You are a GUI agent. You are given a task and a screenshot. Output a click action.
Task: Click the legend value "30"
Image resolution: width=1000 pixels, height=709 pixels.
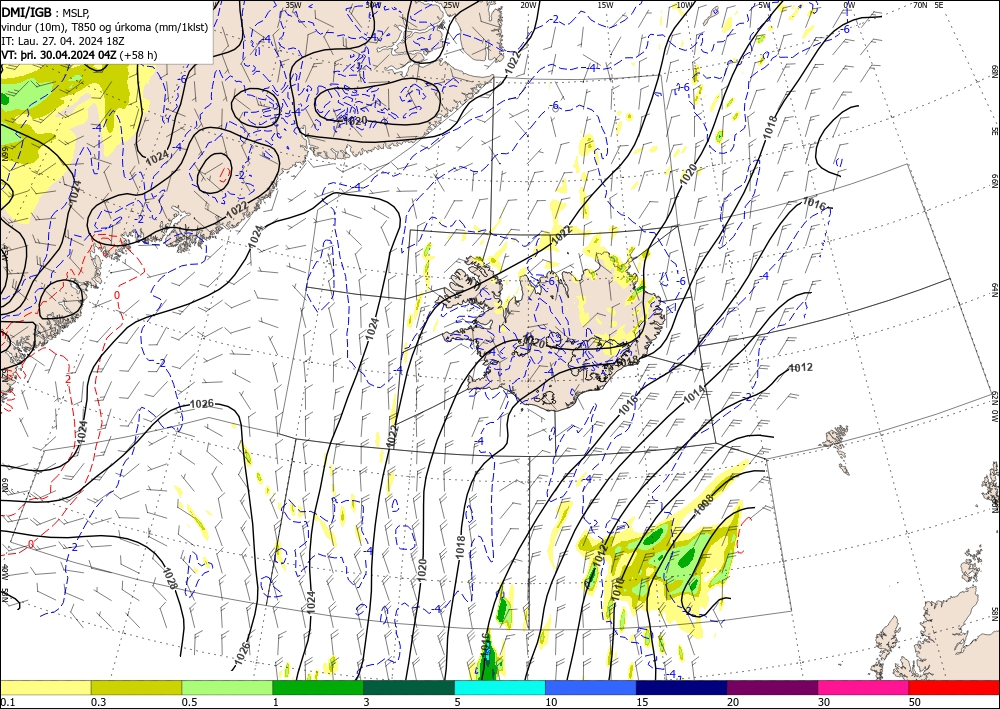pos(824,702)
